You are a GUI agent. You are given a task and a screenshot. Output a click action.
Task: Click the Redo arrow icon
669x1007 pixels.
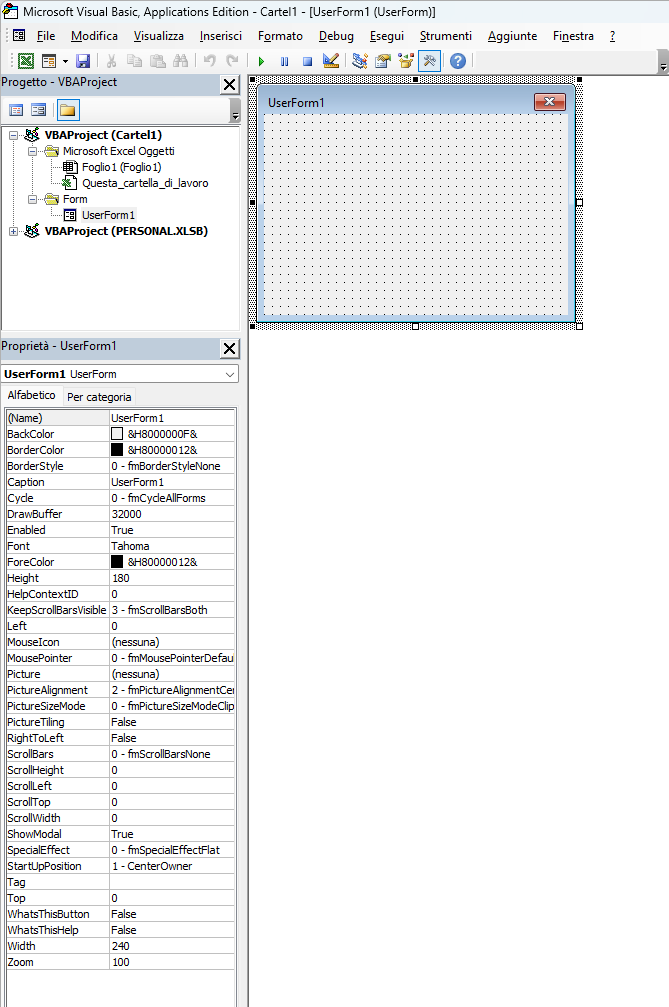pos(232,61)
